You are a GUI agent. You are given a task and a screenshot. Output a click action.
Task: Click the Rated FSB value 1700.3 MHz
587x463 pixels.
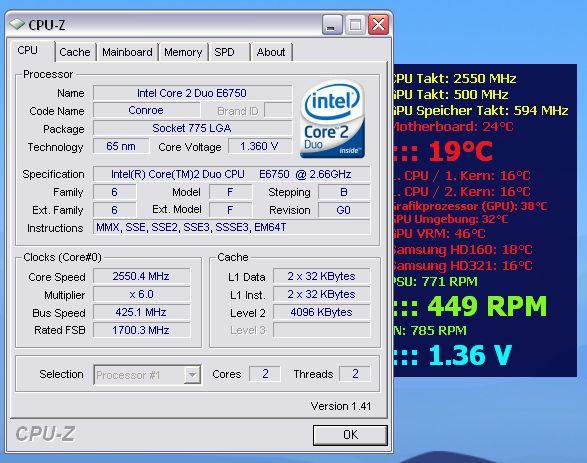[141, 330]
